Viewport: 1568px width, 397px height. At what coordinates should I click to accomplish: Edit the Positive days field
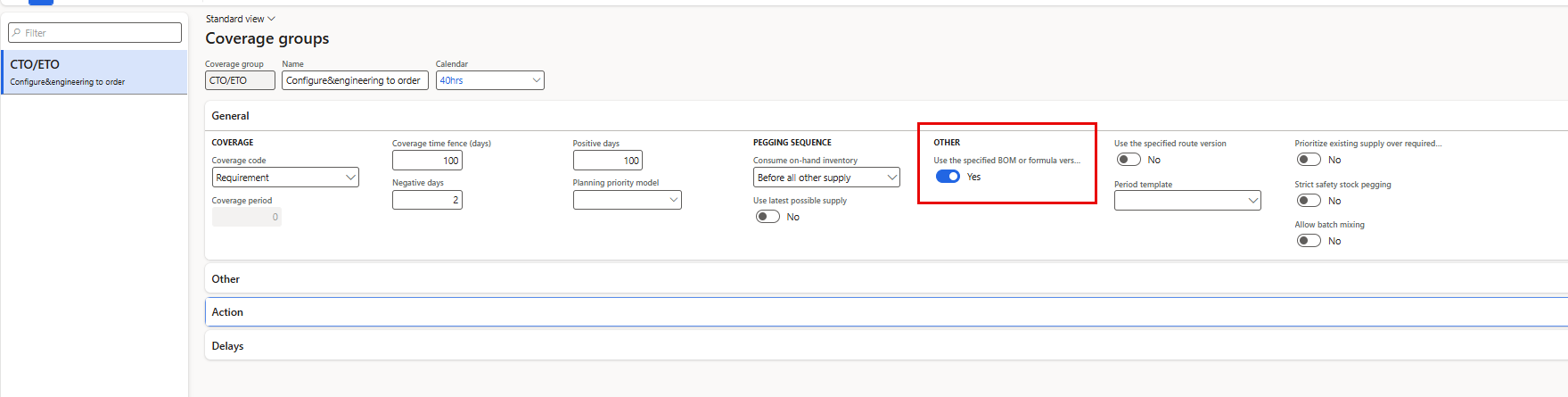607,161
